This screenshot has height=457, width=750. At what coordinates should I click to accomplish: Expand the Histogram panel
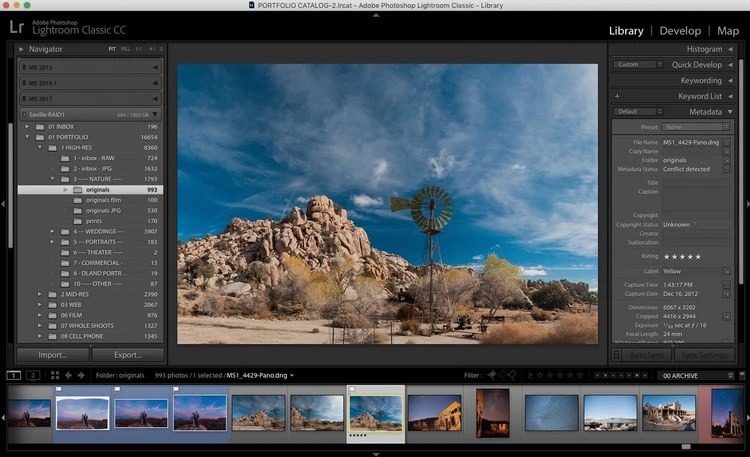(x=705, y=49)
